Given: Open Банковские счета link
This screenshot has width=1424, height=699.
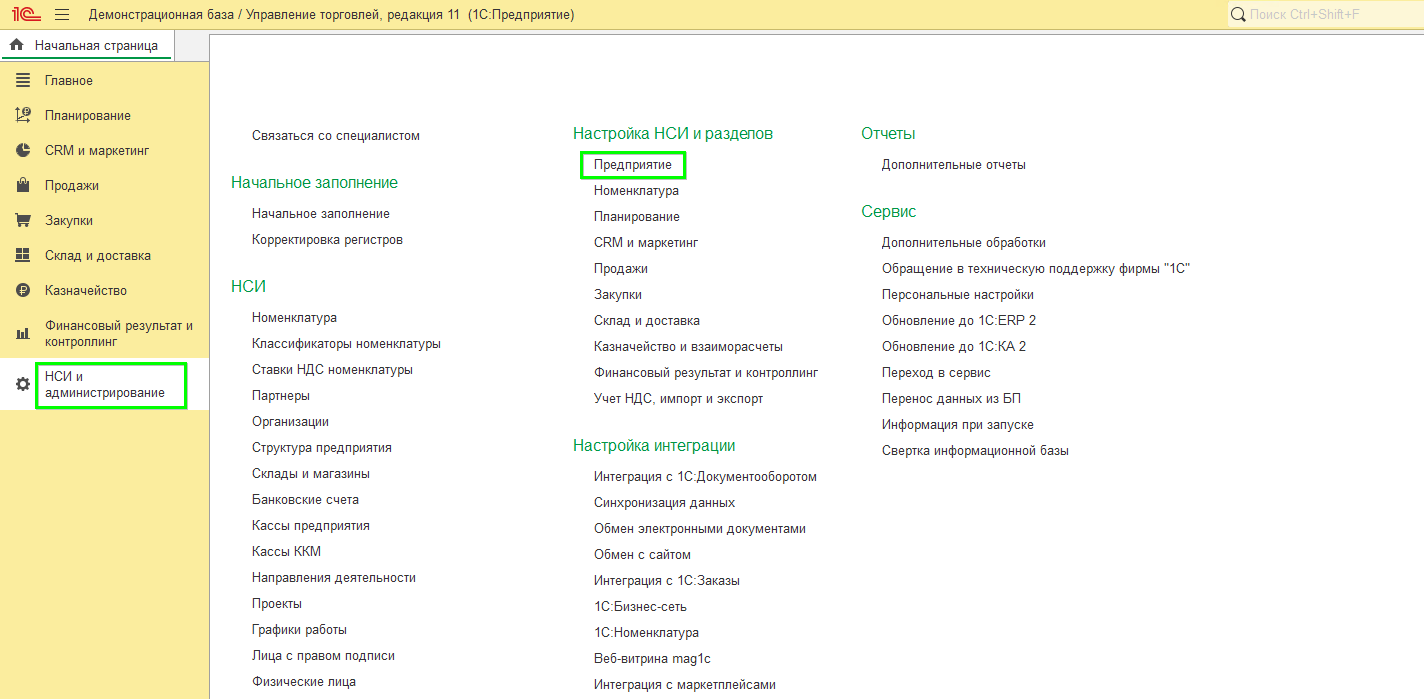Looking at the screenshot, I should click(305, 499).
